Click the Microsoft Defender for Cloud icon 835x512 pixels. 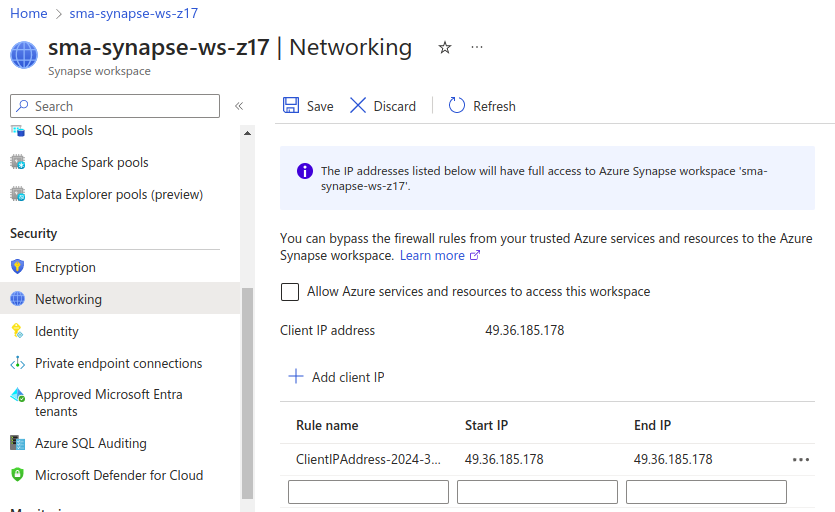click(17, 475)
